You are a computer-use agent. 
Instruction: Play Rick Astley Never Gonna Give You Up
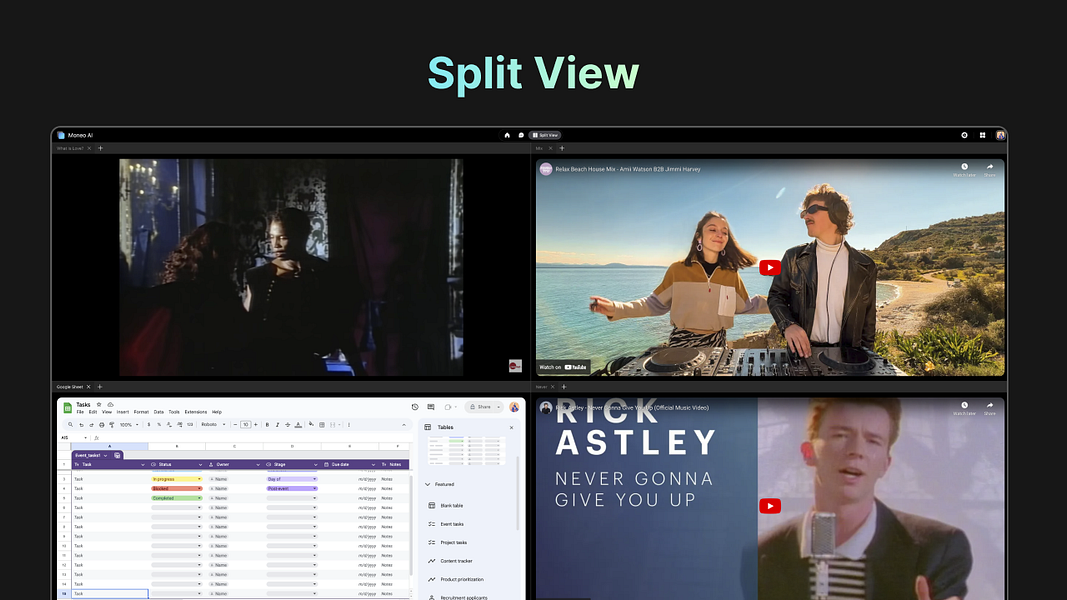click(x=770, y=506)
